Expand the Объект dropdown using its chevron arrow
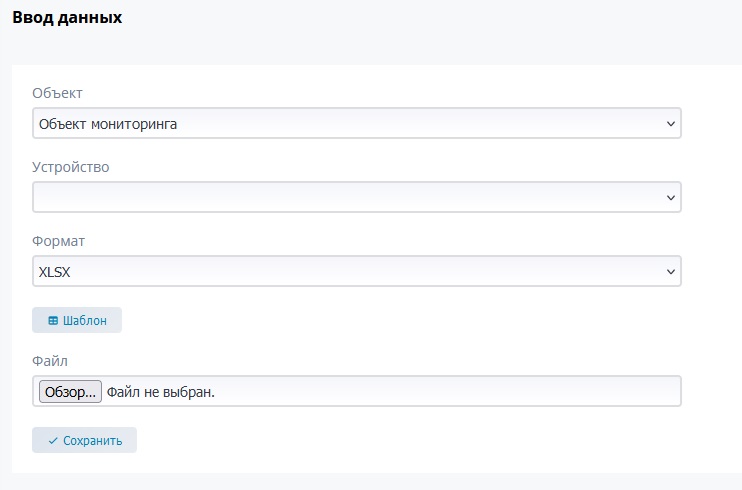Screen dimensions: 742x490 click(x=670, y=124)
